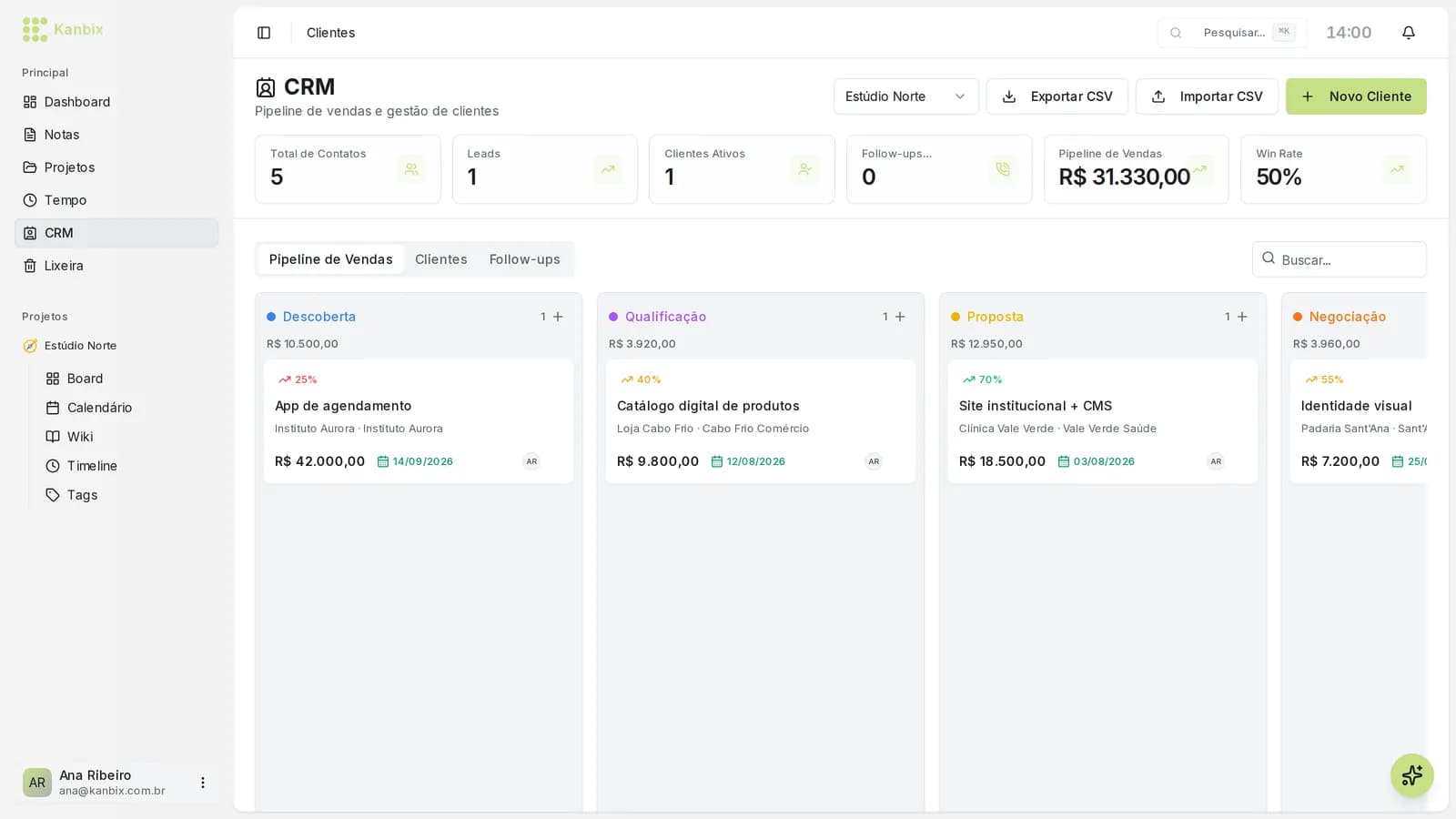The image size is (1456, 819).
Task: Click the calendar icon beside 14/09/2026
Action: (383, 461)
